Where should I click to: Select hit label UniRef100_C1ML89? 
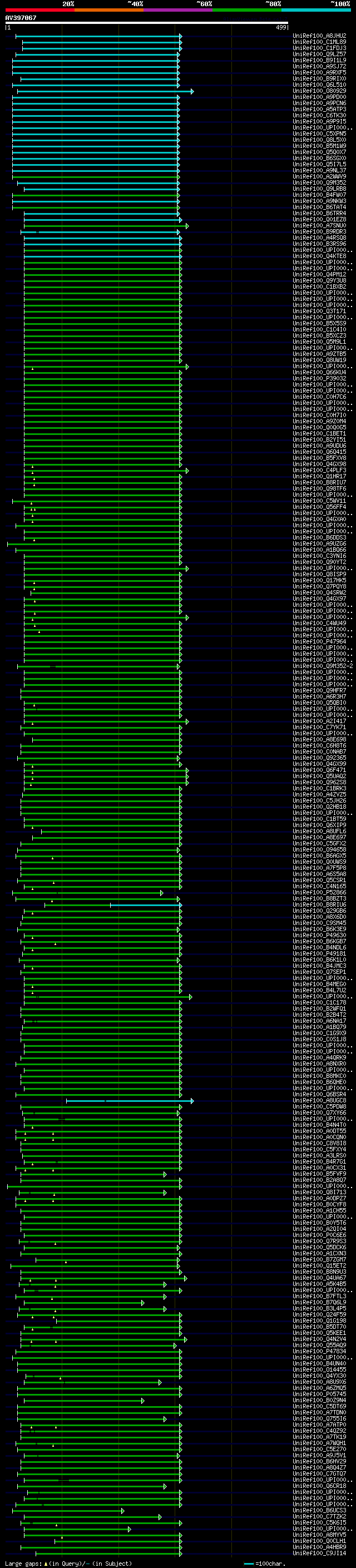click(x=319, y=42)
